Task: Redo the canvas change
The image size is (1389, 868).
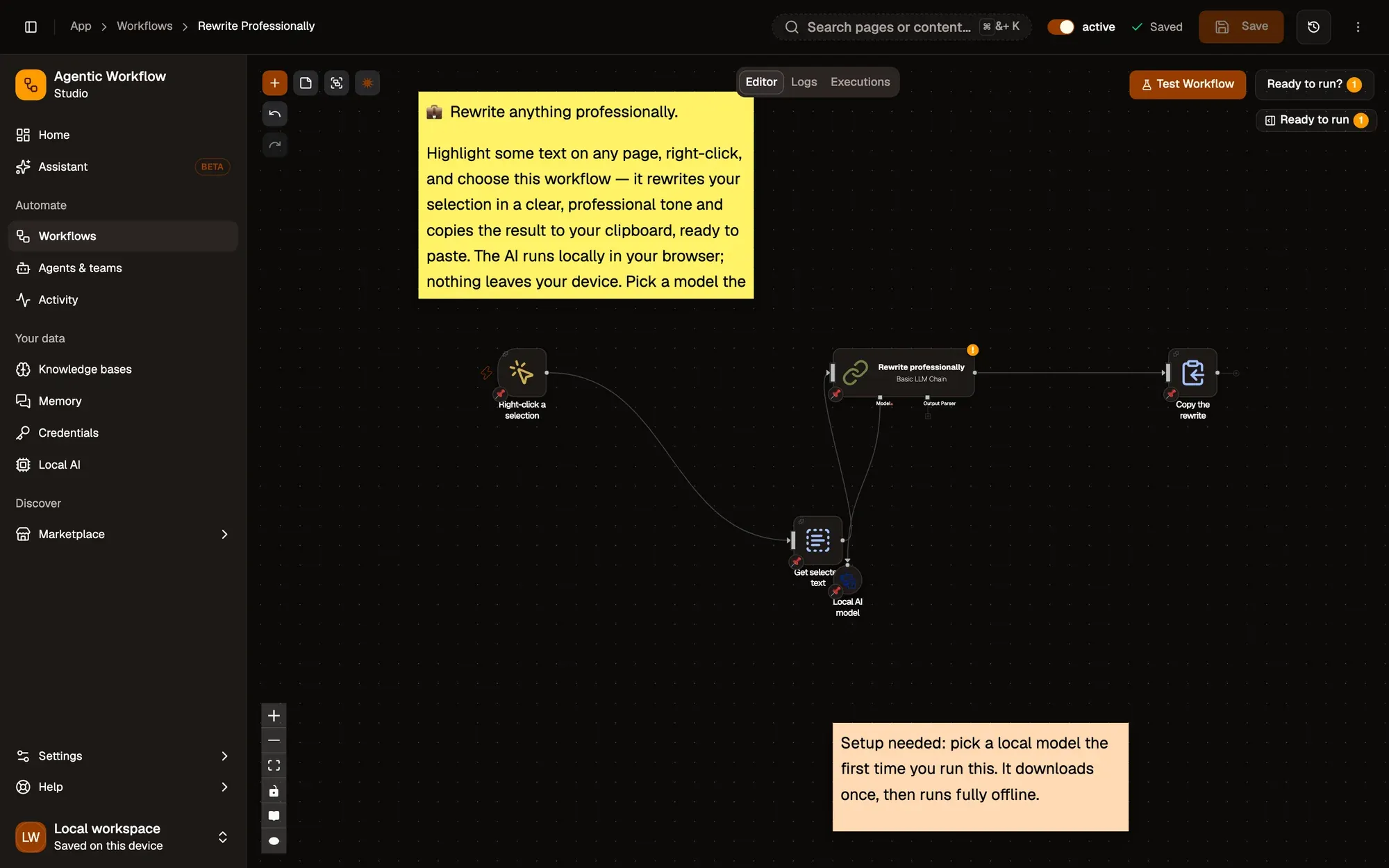Action: point(274,145)
